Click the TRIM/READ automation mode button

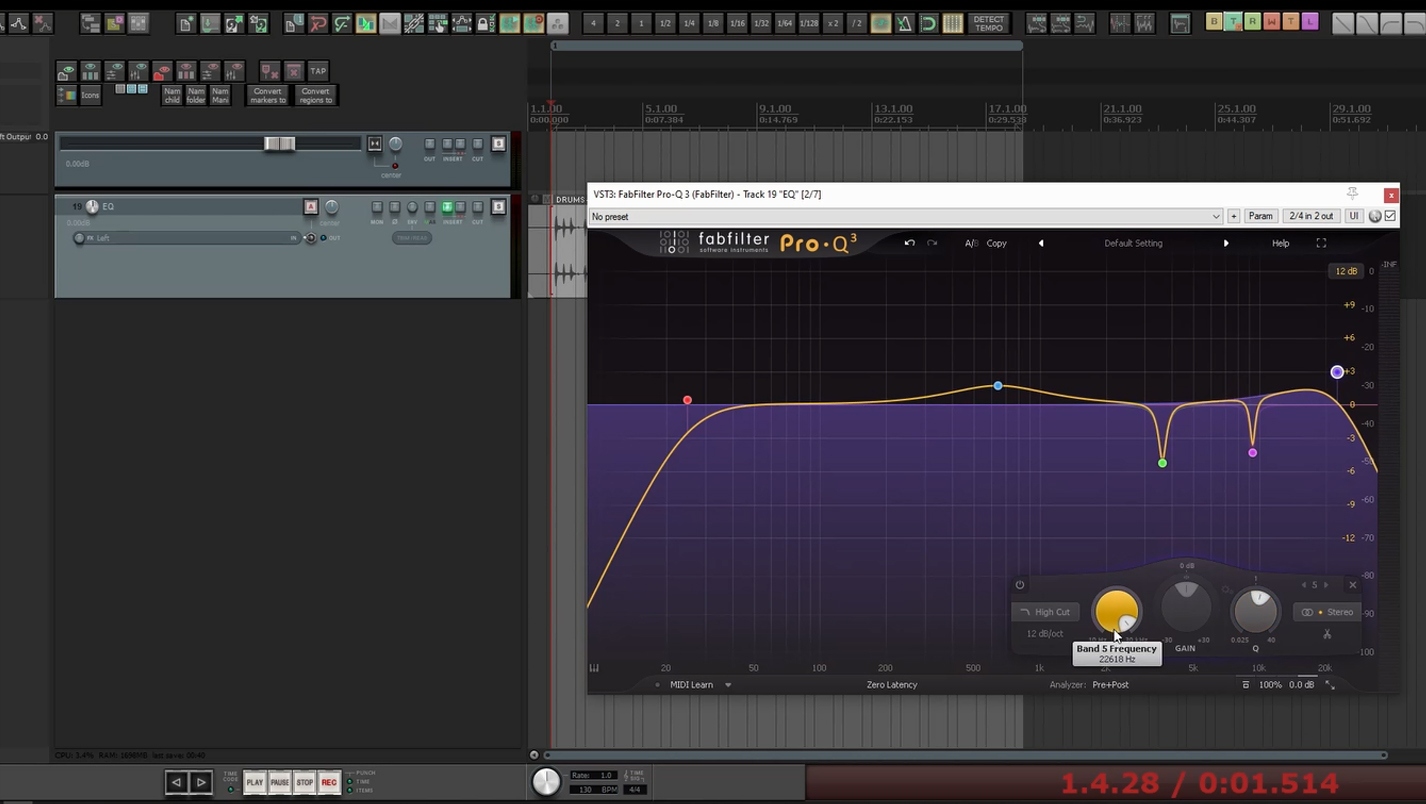[412, 238]
